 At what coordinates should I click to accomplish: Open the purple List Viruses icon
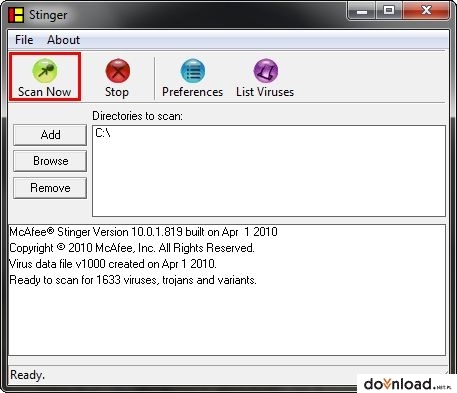266,71
